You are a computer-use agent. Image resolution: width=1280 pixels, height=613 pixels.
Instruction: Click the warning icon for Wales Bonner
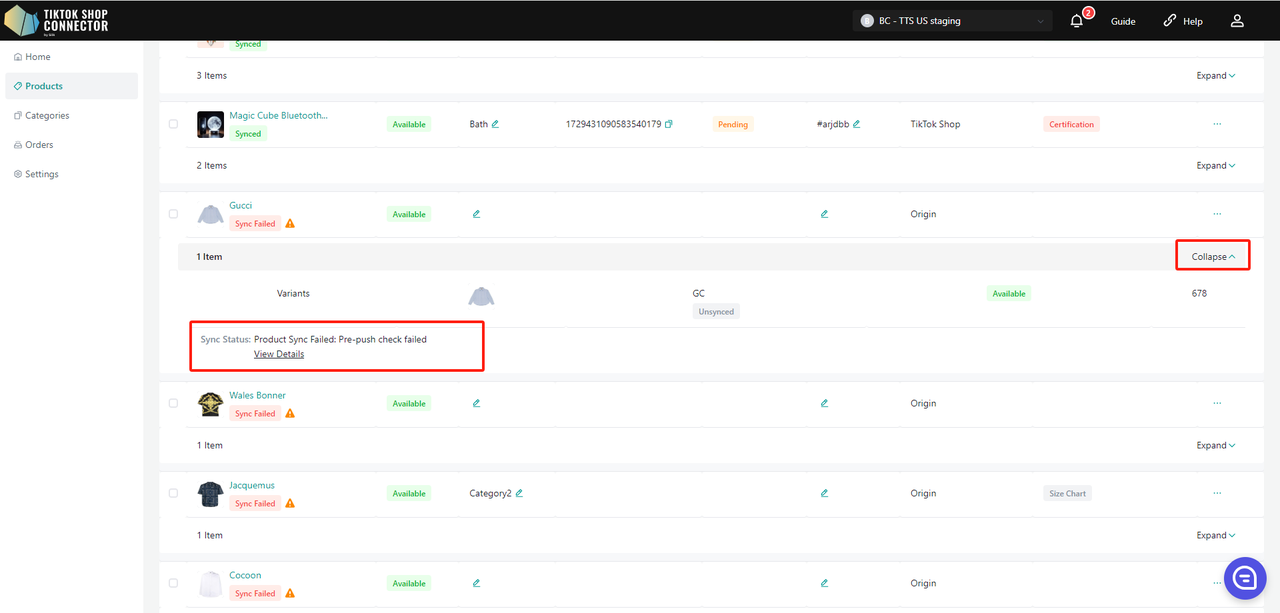point(290,414)
